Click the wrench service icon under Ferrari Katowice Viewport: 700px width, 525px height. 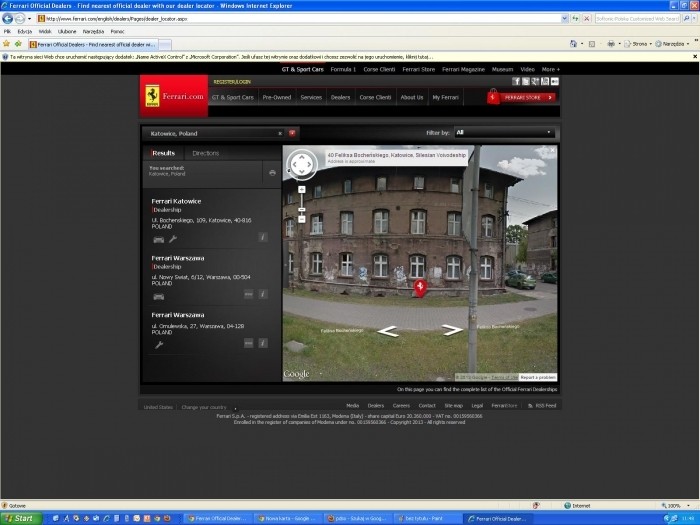click(173, 239)
